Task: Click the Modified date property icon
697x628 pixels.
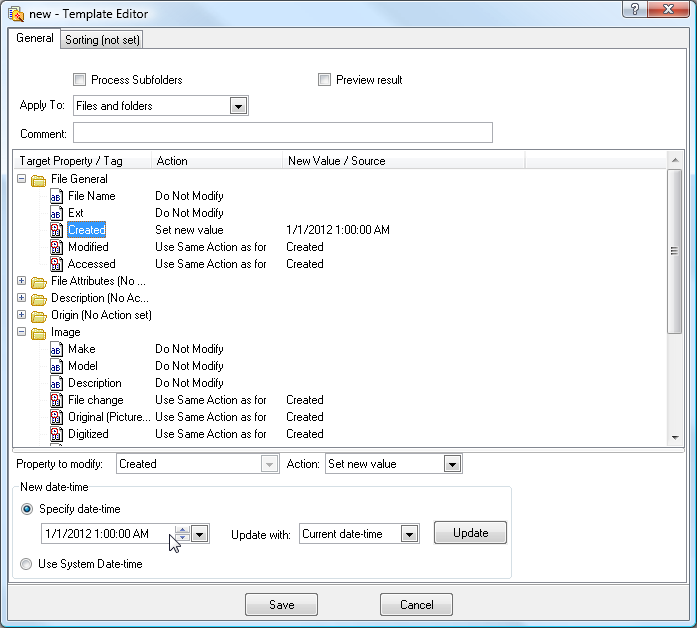Action: (x=56, y=247)
